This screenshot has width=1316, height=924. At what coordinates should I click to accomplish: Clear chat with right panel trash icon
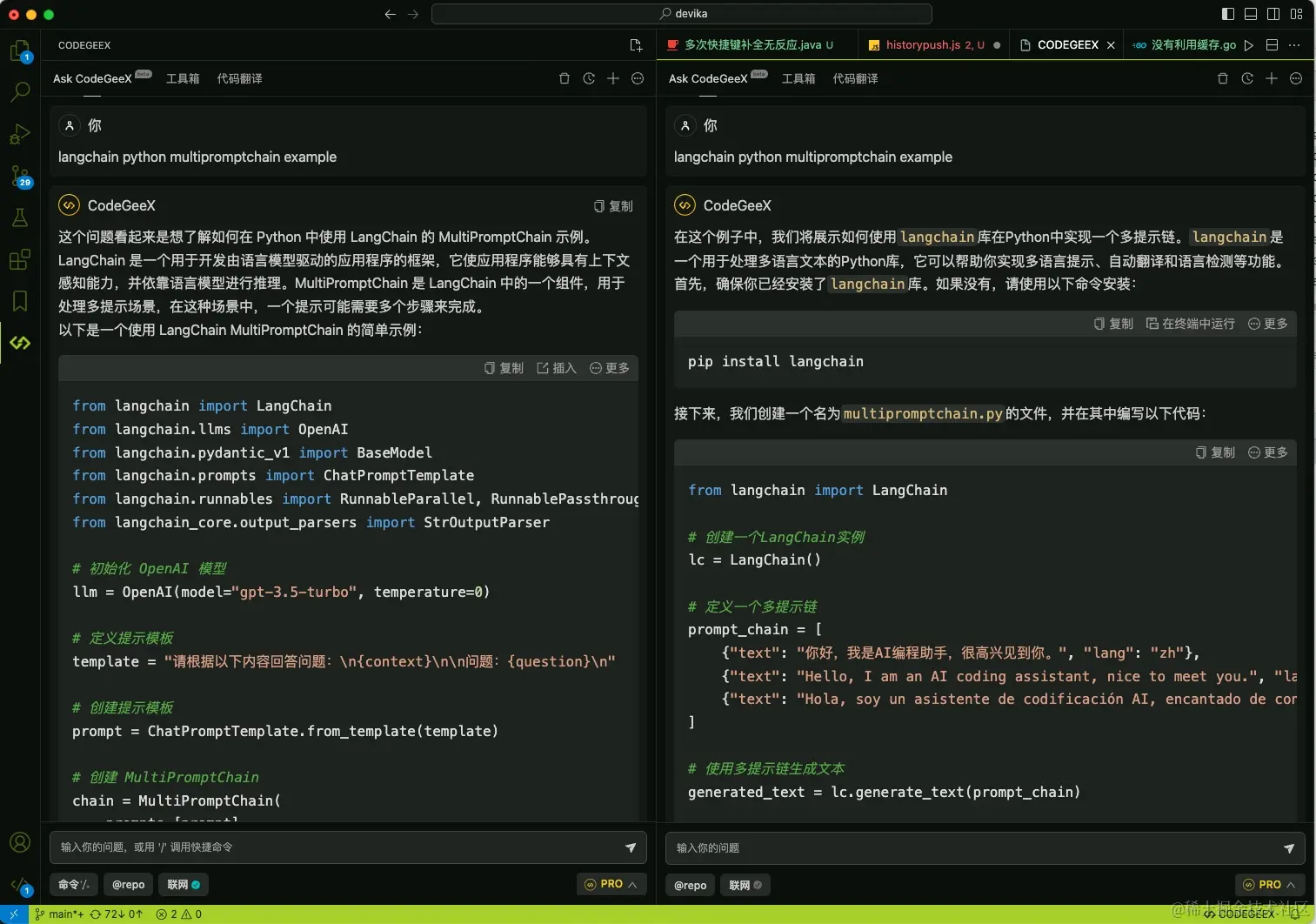(1223, 78)
